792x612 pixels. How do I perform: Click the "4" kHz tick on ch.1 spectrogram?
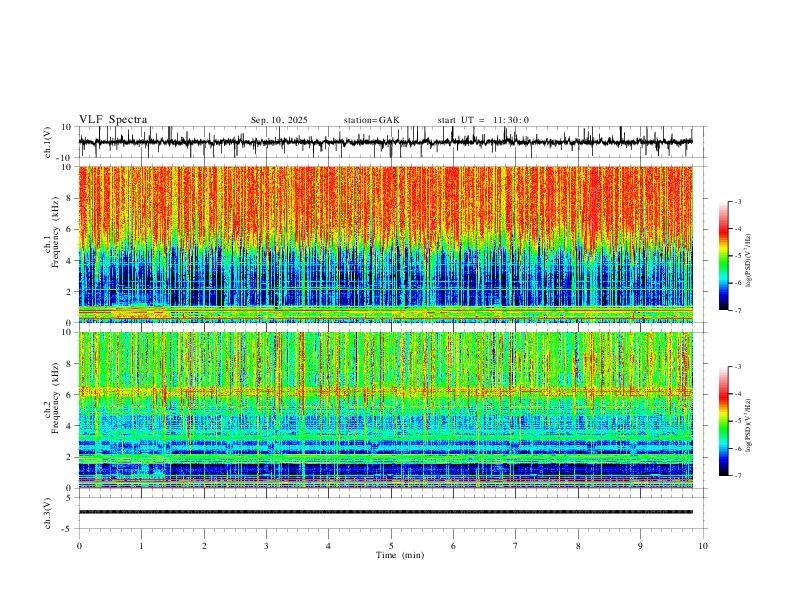pos(68,261)
